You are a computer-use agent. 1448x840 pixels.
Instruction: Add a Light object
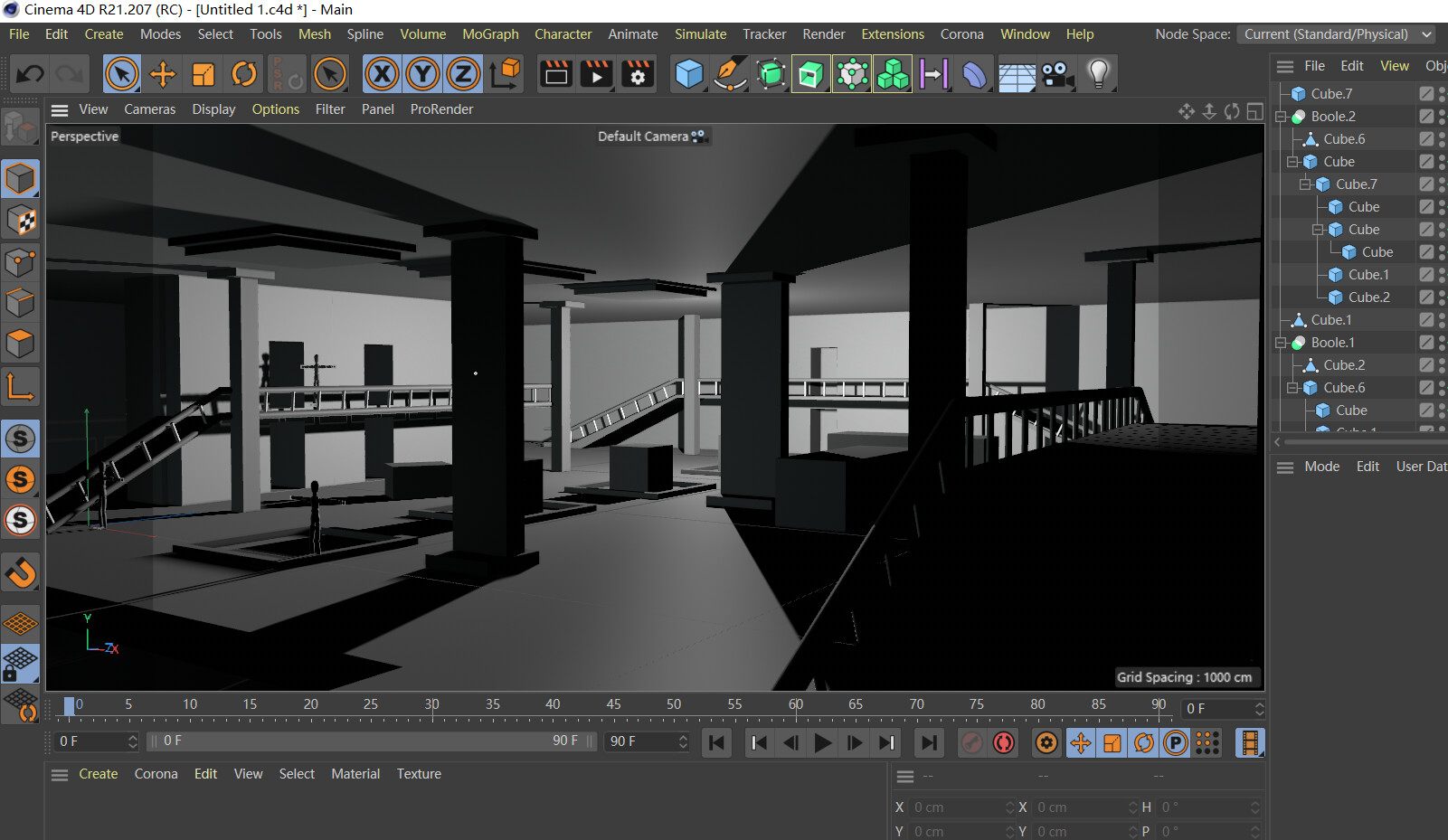(1098, 74)
